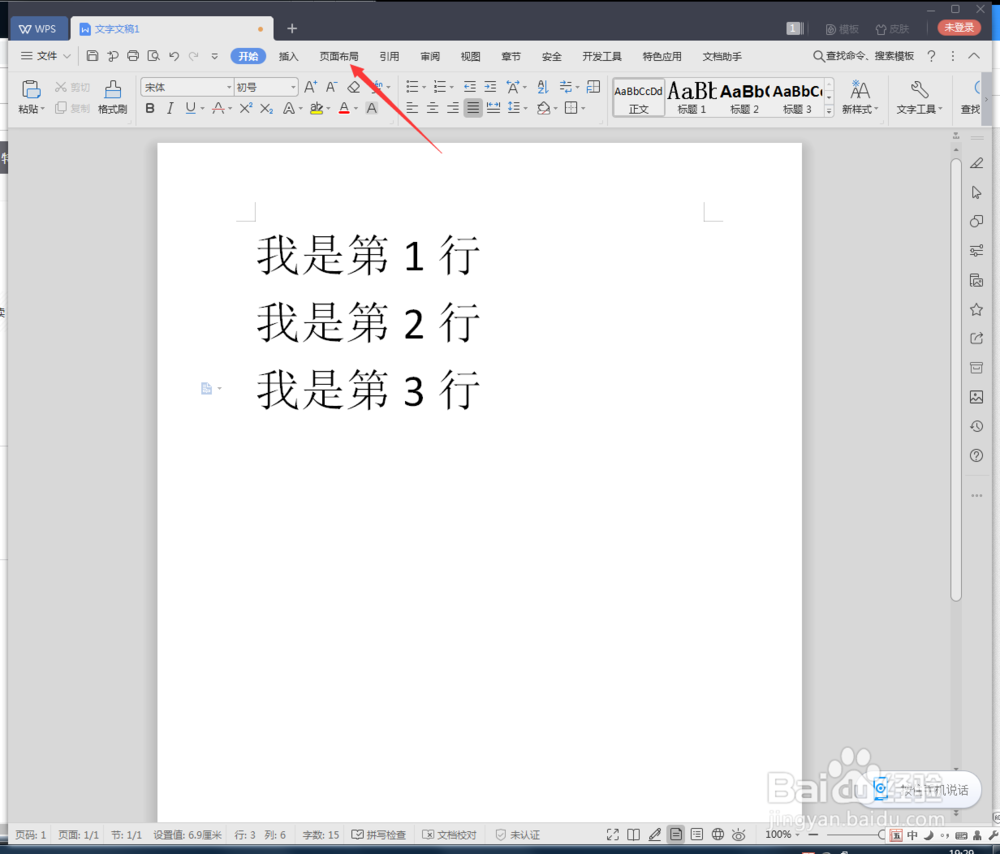Viewport: 1000px width, 854px height.
Task: Switch to the 页面布局 (Page Layout) tab
Action: (x=339, y=56)
